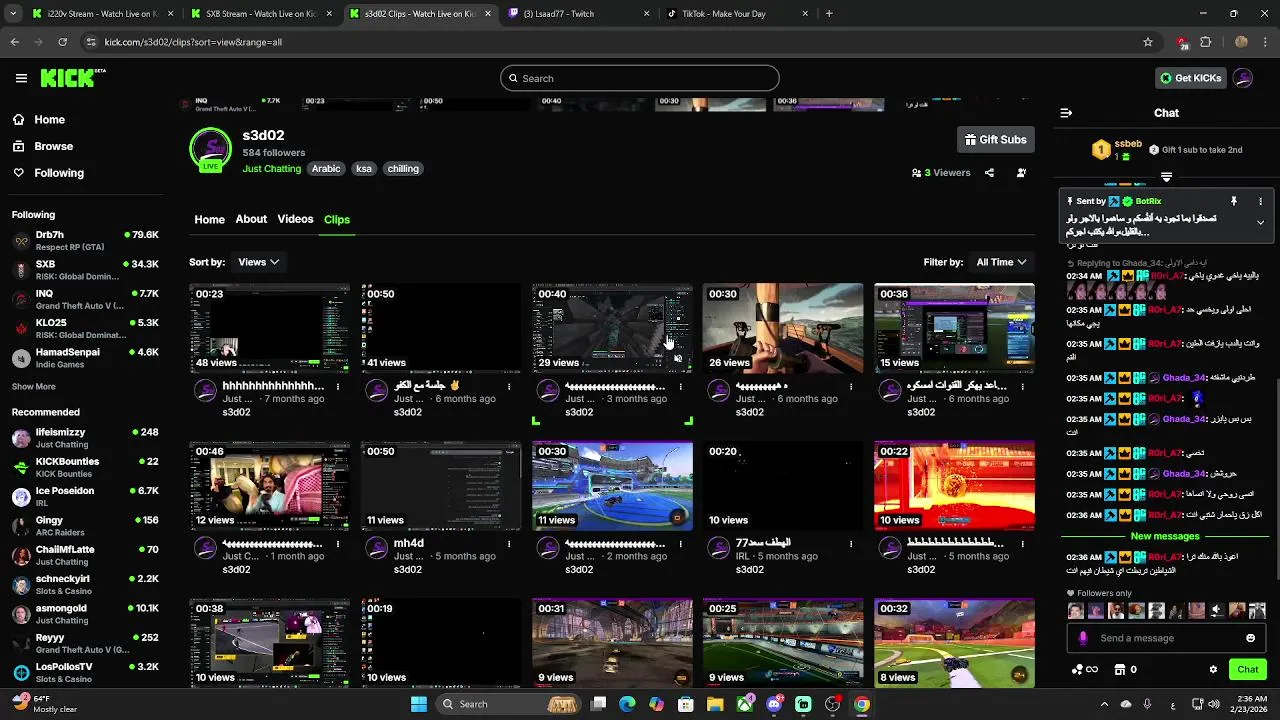Open Microsoft Edge from taskbar
The image size is (1280, 720).
click(x=627, y=704)
